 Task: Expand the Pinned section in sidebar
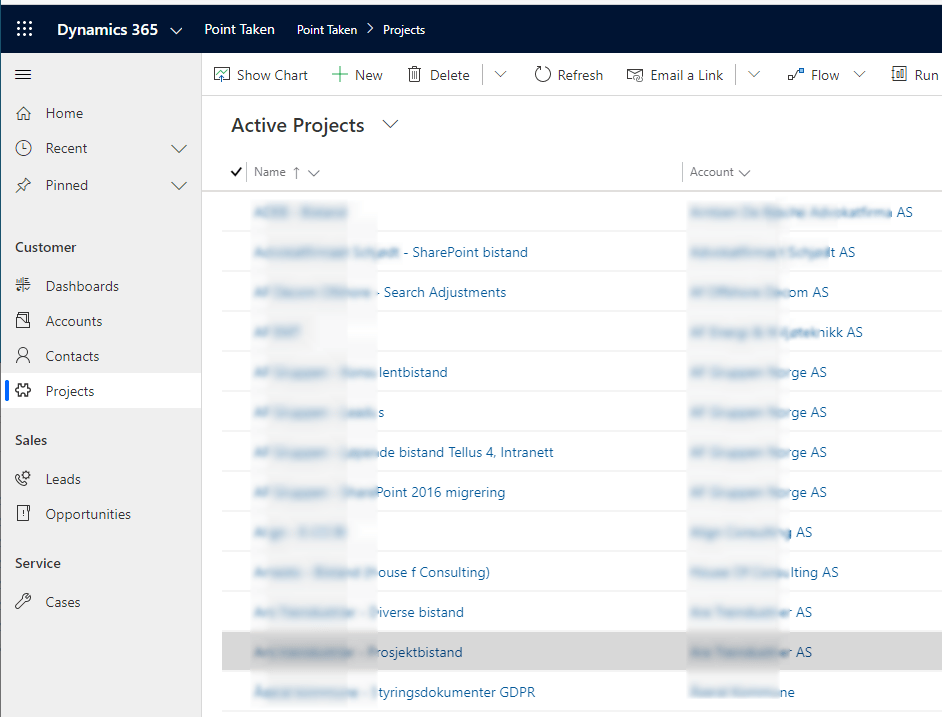click(179, 186)
